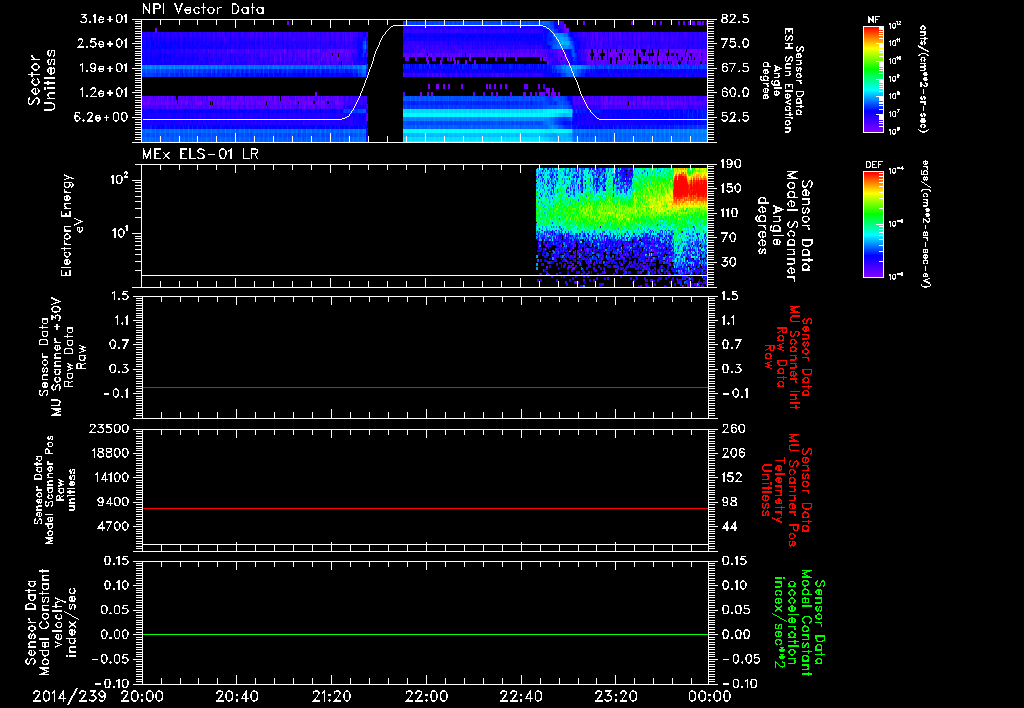Click the '150' scanner angle tick label
Image resolution: width=1024 pixels, height=708 pixels.
click(x=731, y=189)
